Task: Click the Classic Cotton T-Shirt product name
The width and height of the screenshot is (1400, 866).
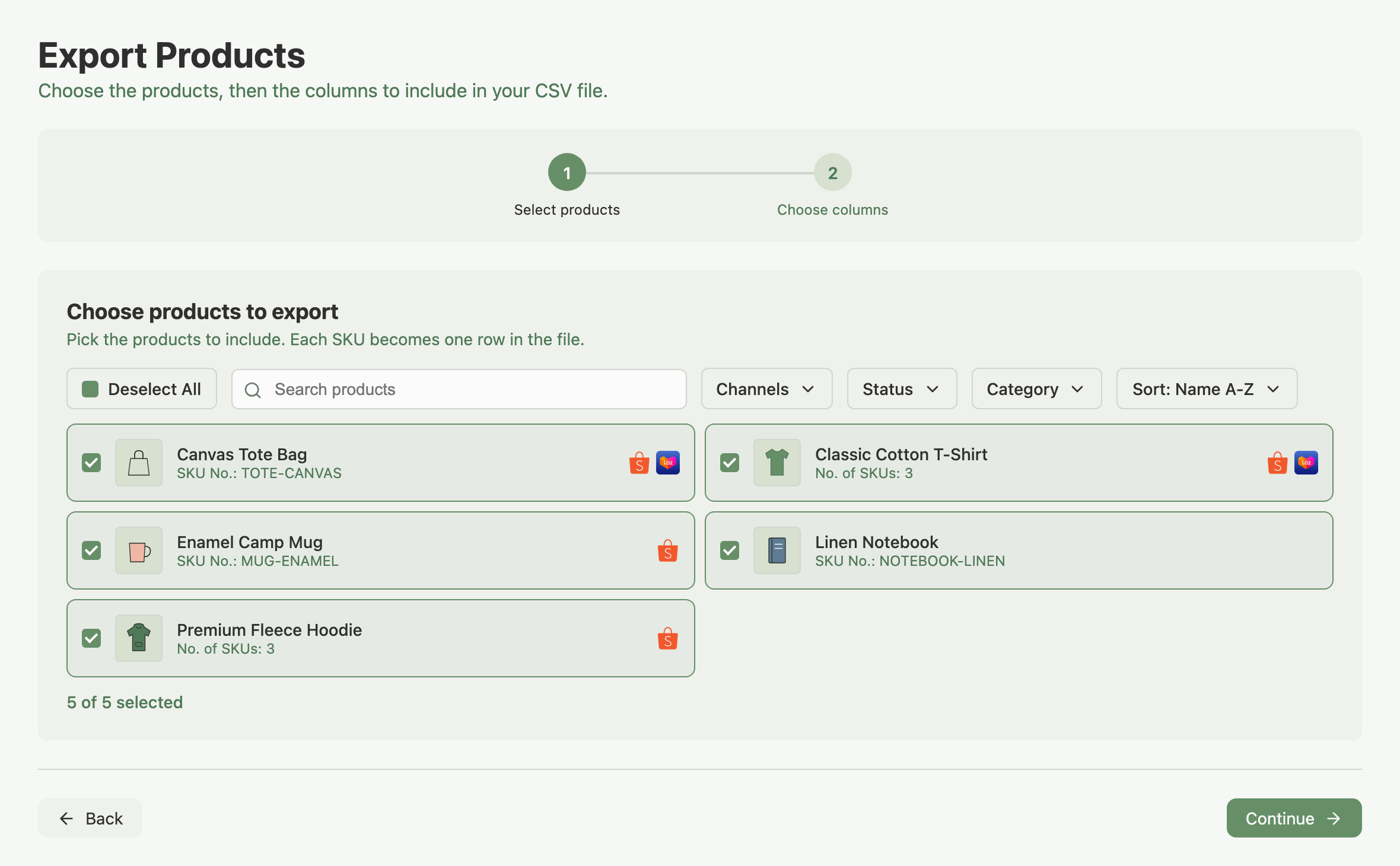Action: coord(901,454)
